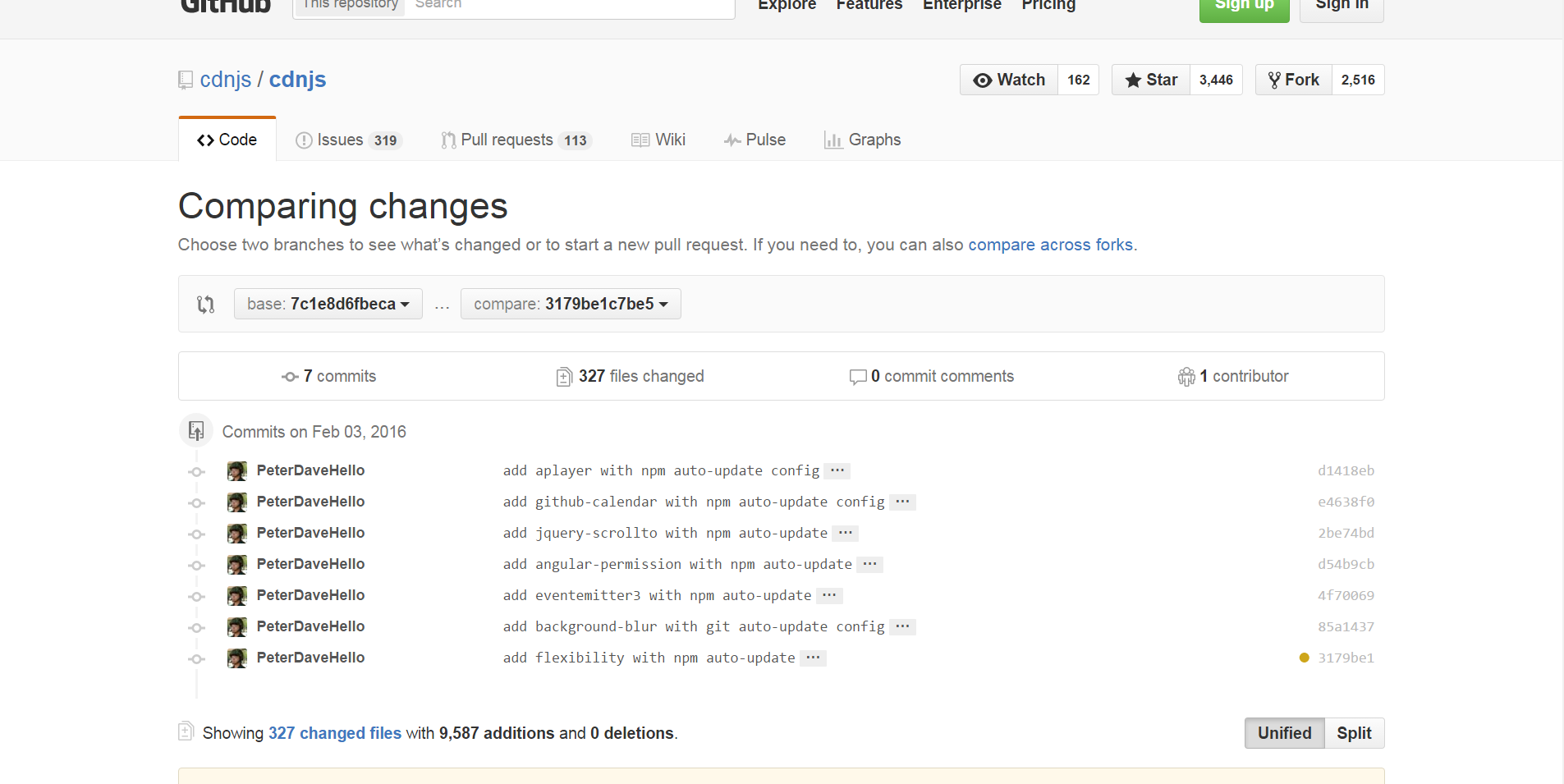Open the Issues tab
Viewport: 1564px width, 784px height.
(348, 140)
